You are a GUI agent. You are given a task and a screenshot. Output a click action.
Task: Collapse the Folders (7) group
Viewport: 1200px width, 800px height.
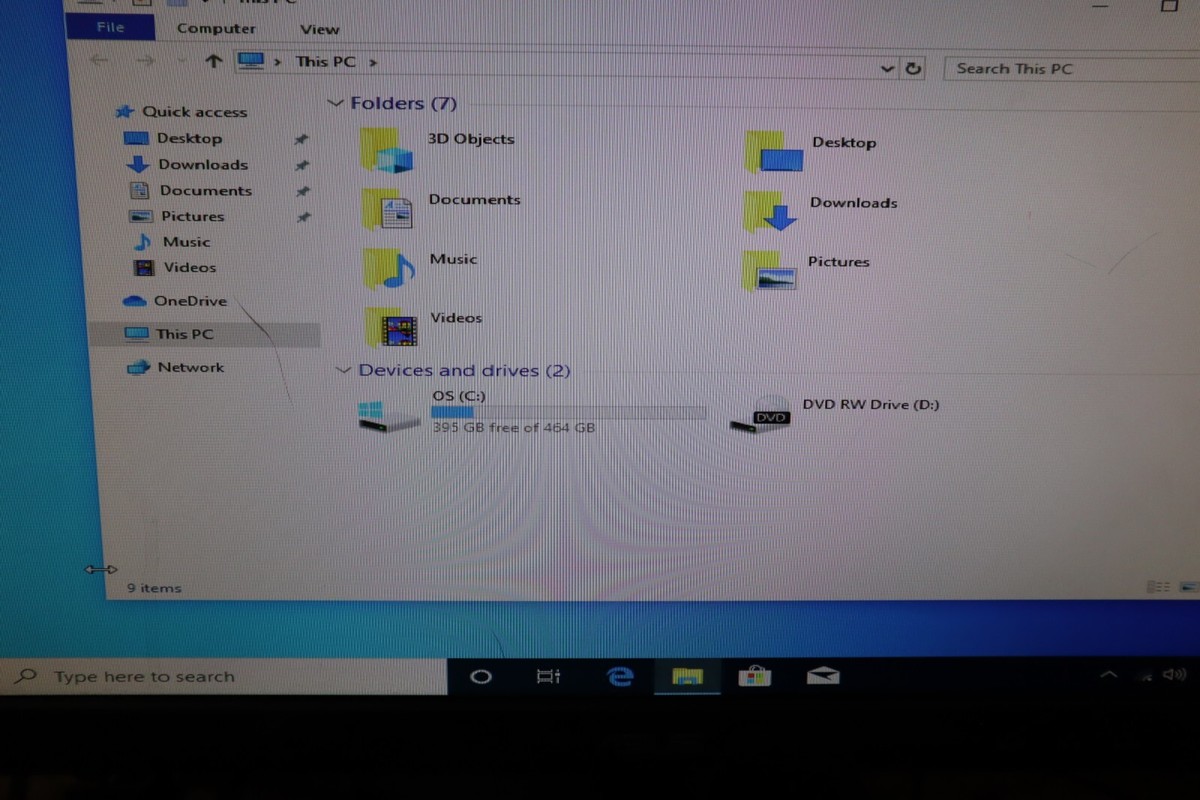[335, 103]
